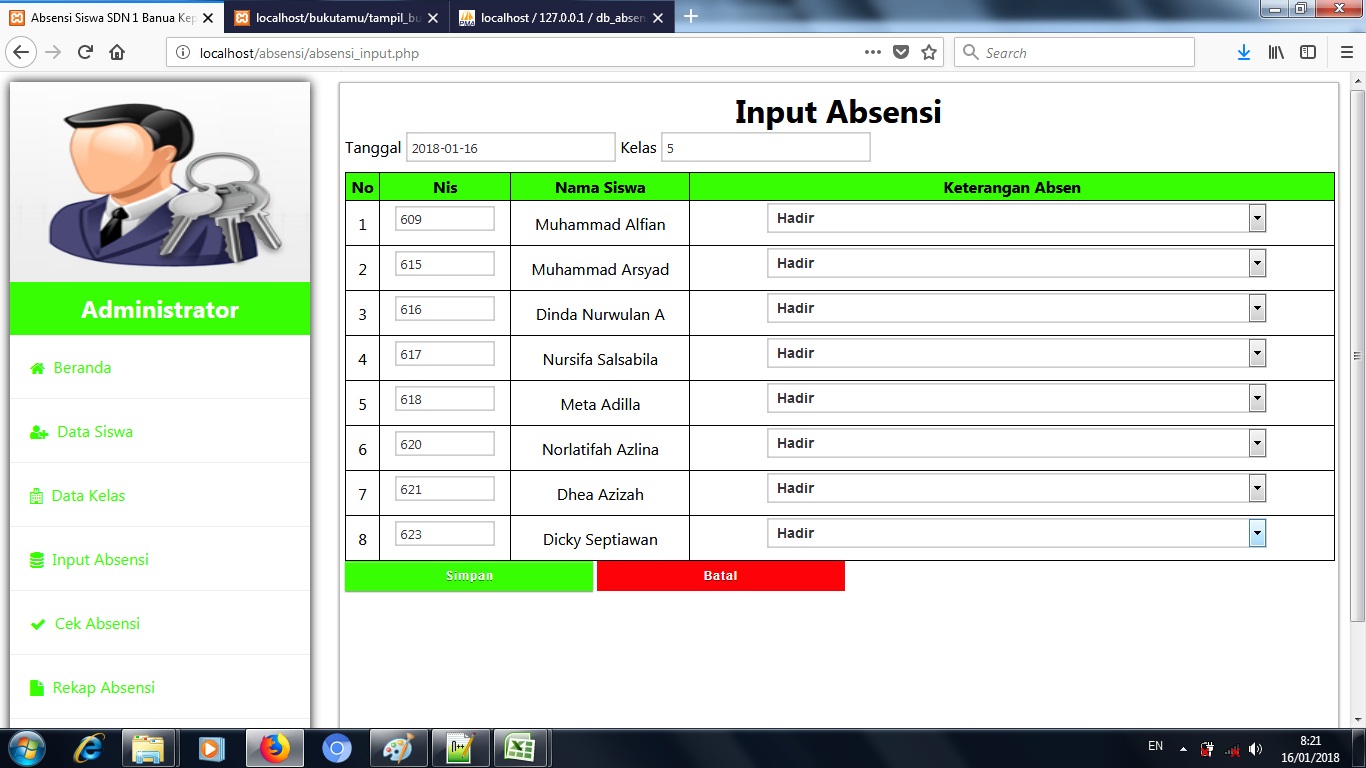Expand the Keterangan Absen dropdown for Meta Adilla
Image resolution: width=1366 pixels, height=768 pixels.
[x=1257, y=397]
